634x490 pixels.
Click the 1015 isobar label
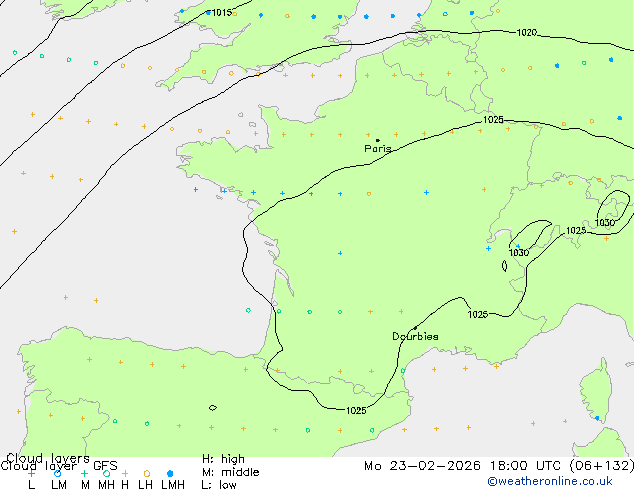[x=222, y=13]
